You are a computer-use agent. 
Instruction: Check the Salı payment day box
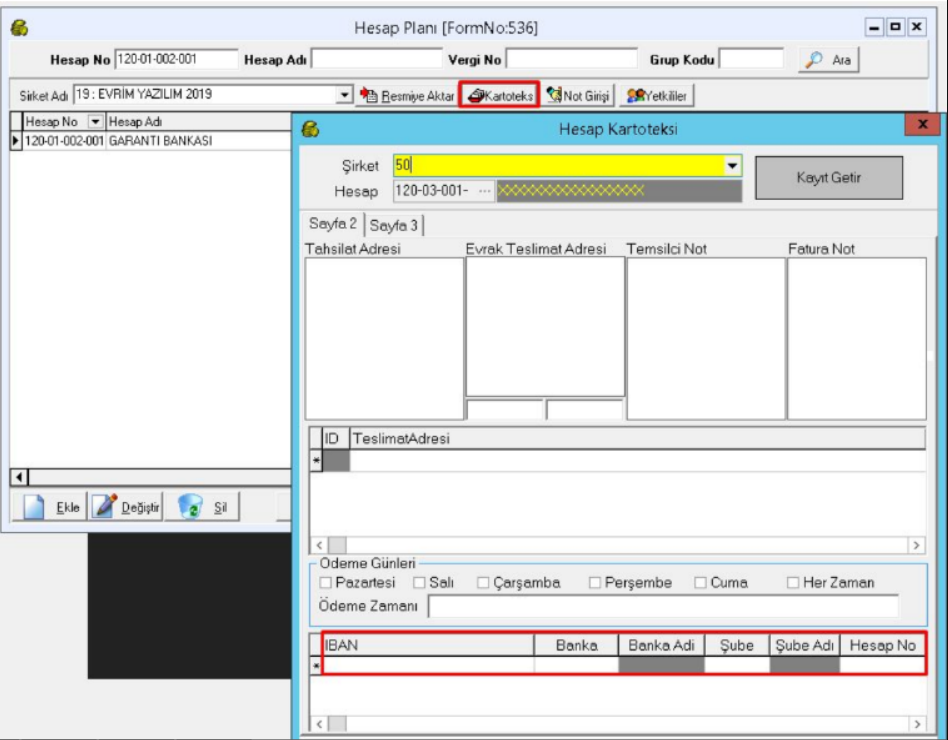[419, 583]
